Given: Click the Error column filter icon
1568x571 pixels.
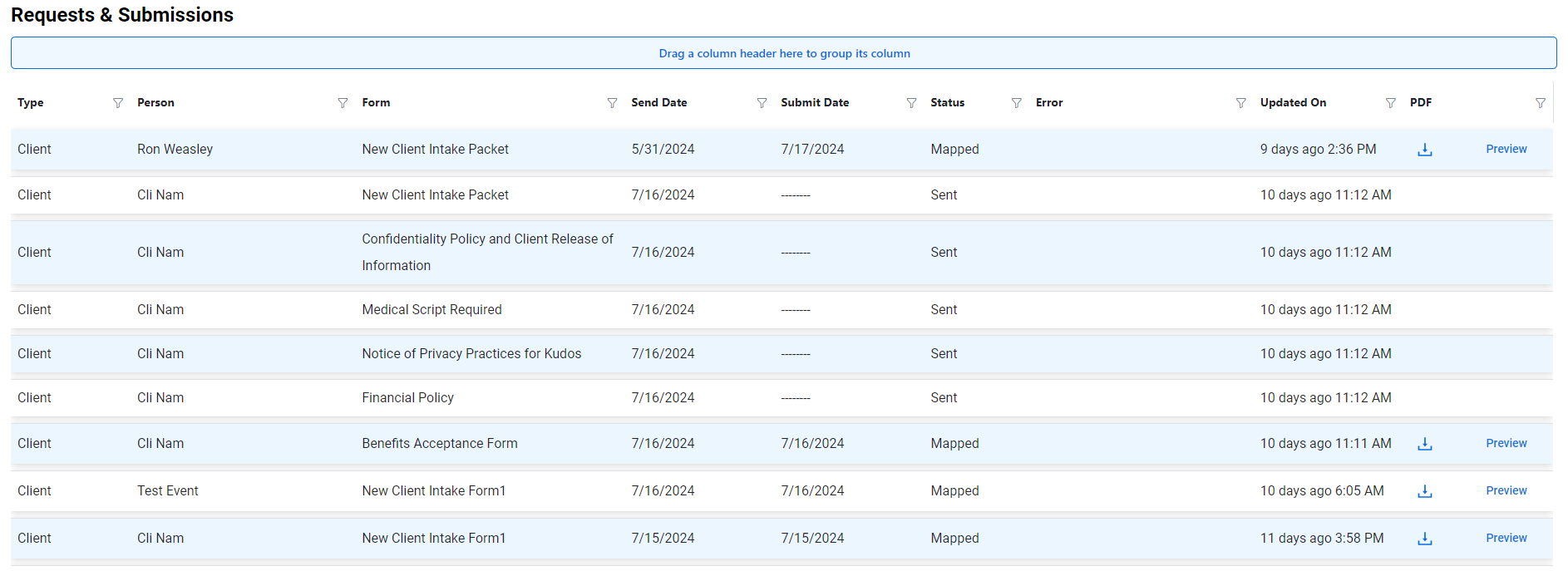Looking at the screenshot, I should tap(1240, 103).
